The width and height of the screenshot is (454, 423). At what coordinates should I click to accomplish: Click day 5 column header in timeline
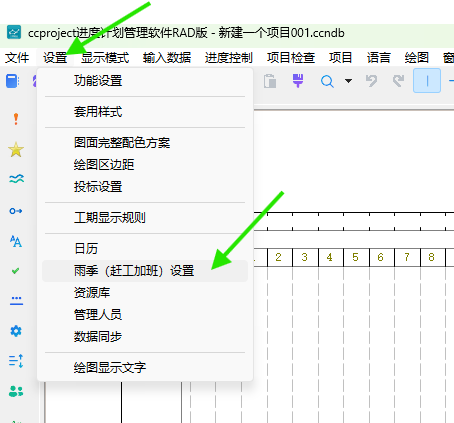coord(356,257)
